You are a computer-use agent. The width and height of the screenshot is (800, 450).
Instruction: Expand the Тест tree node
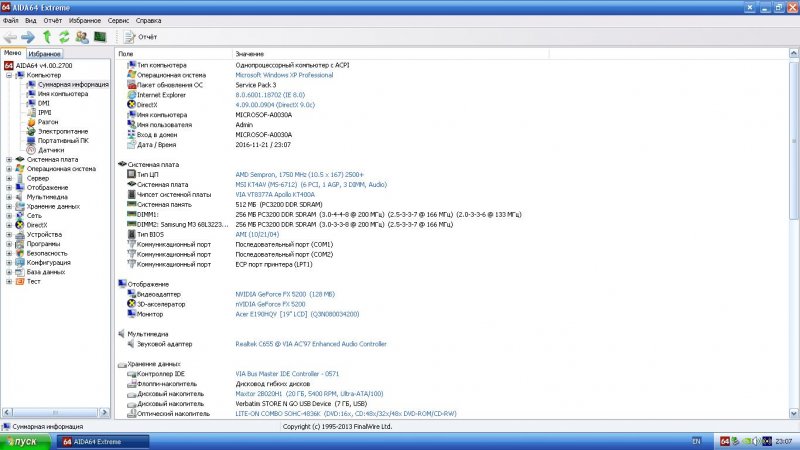pos(9,281)
